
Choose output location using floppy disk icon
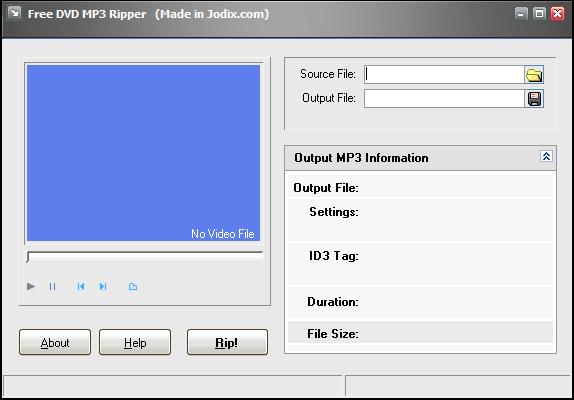[534, 99]
